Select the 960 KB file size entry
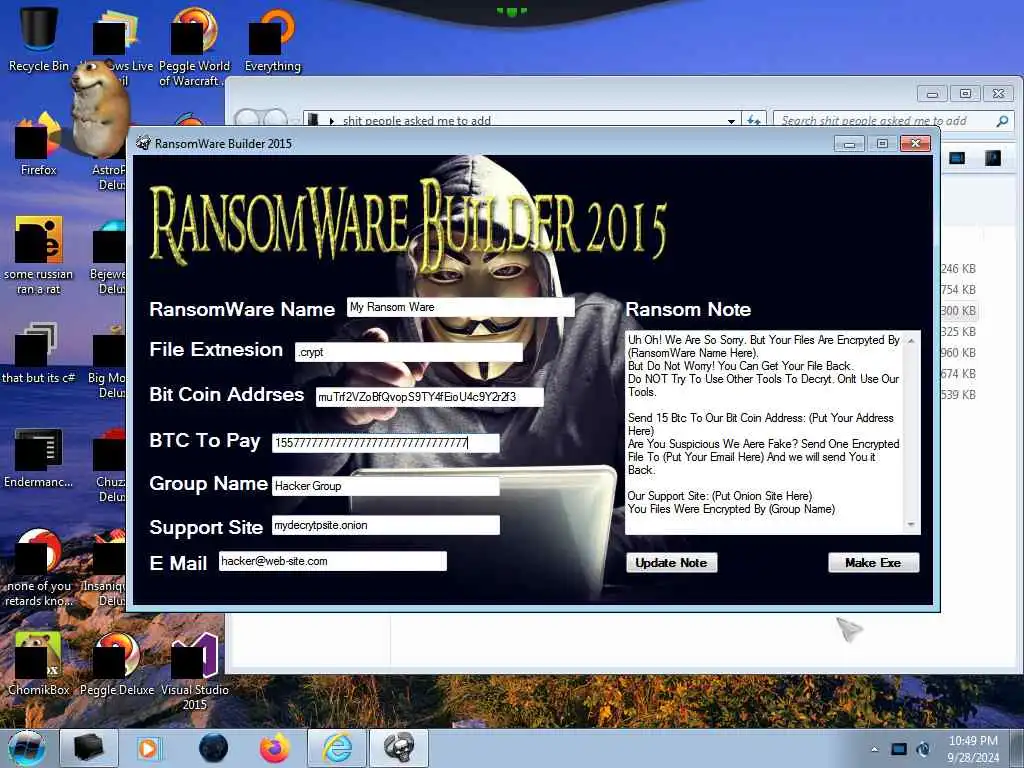Screen dimensions: 1024x768 [958, 353]
